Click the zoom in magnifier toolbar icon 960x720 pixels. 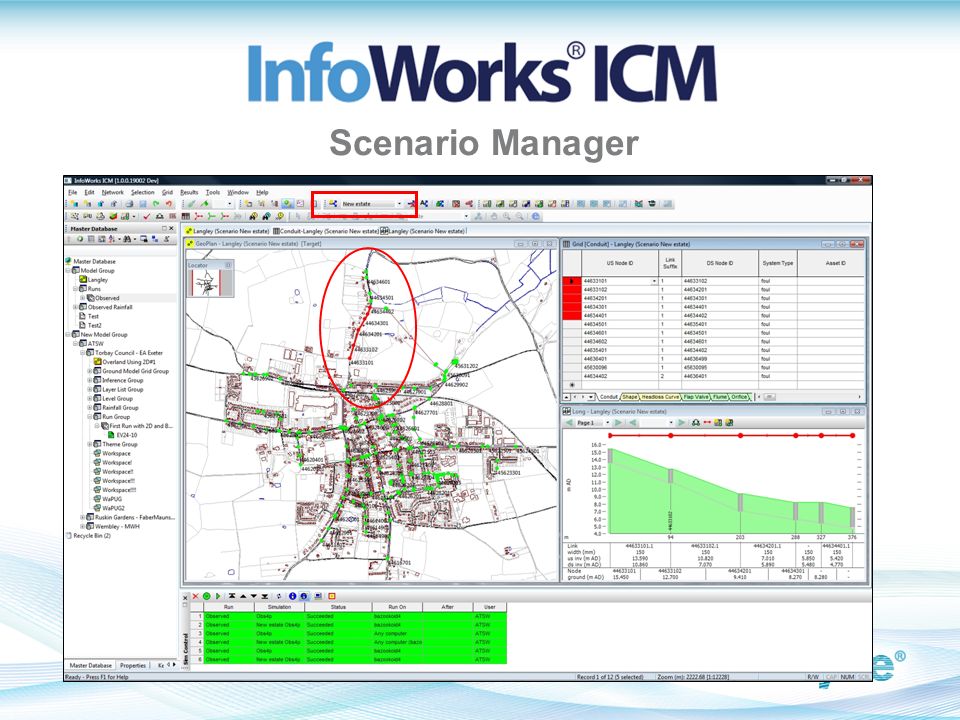506,216
